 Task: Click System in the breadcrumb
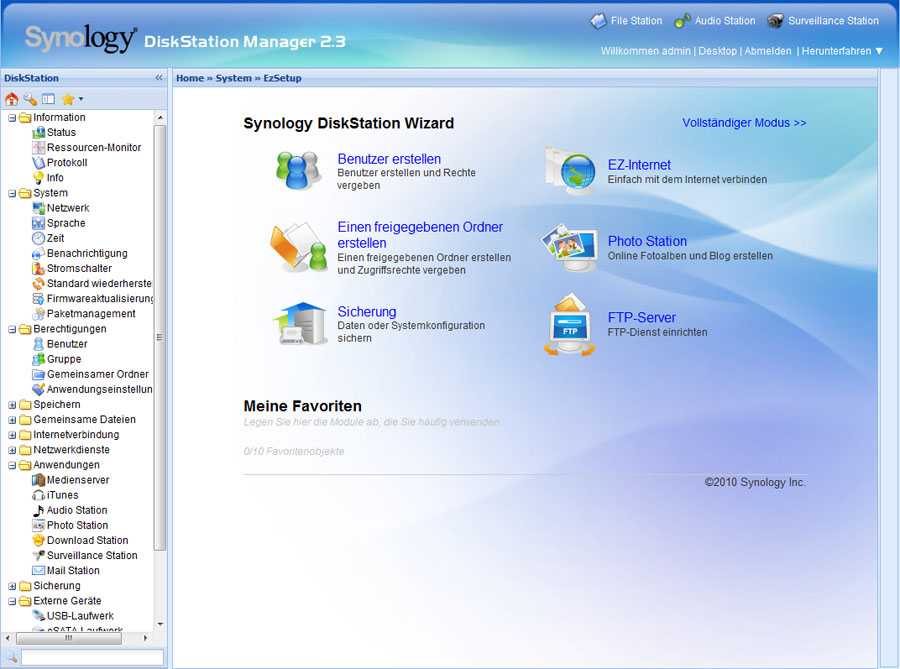234,78
